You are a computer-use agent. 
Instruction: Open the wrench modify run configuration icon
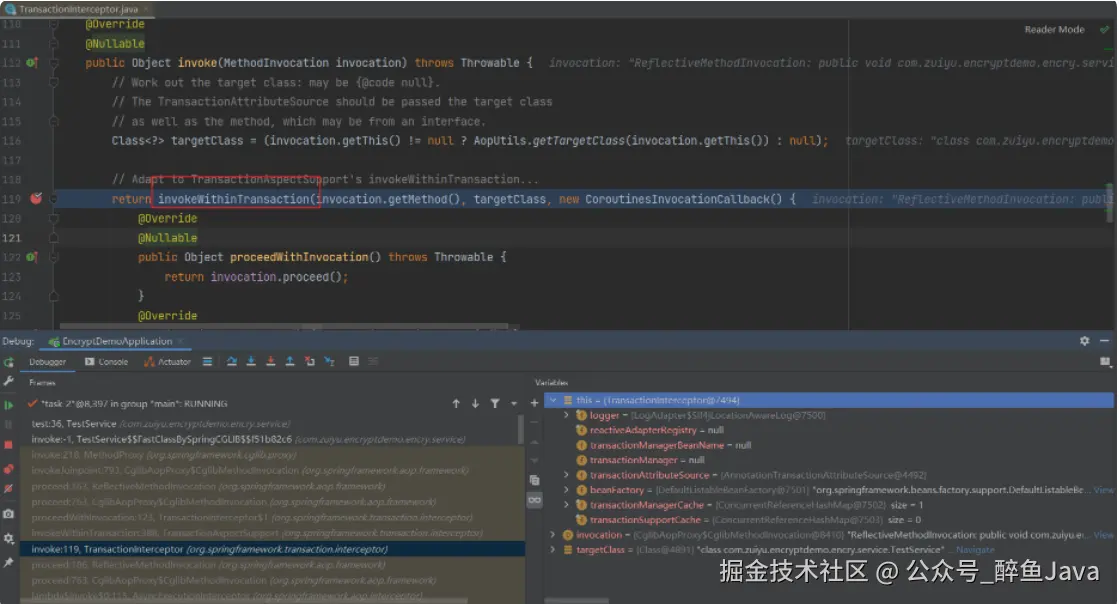coord(9,381)
